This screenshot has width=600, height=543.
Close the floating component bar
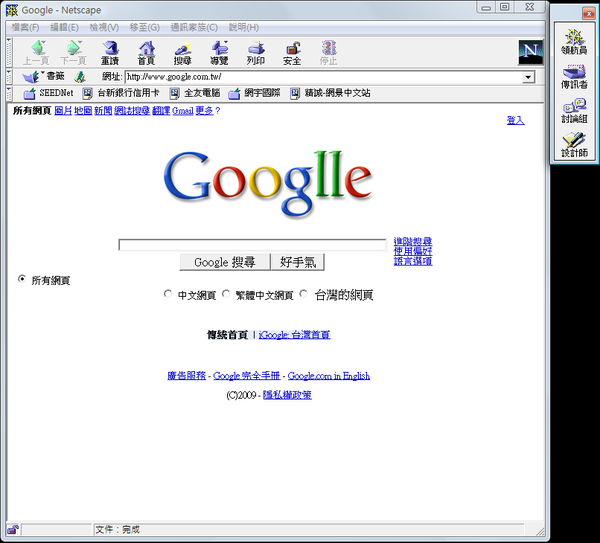click(x=589, y=14)
